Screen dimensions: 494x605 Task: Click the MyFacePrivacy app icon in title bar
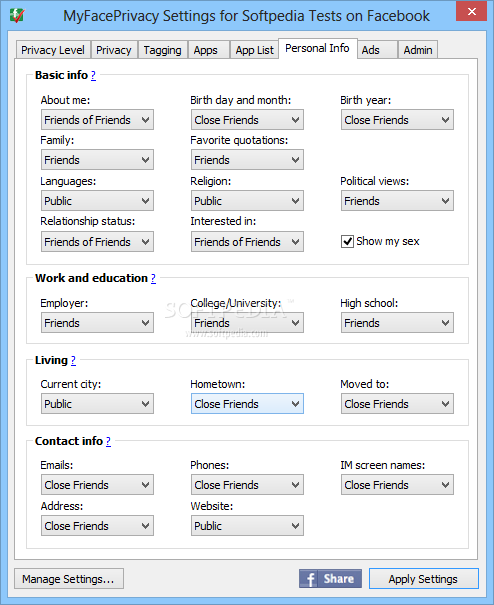17,15
